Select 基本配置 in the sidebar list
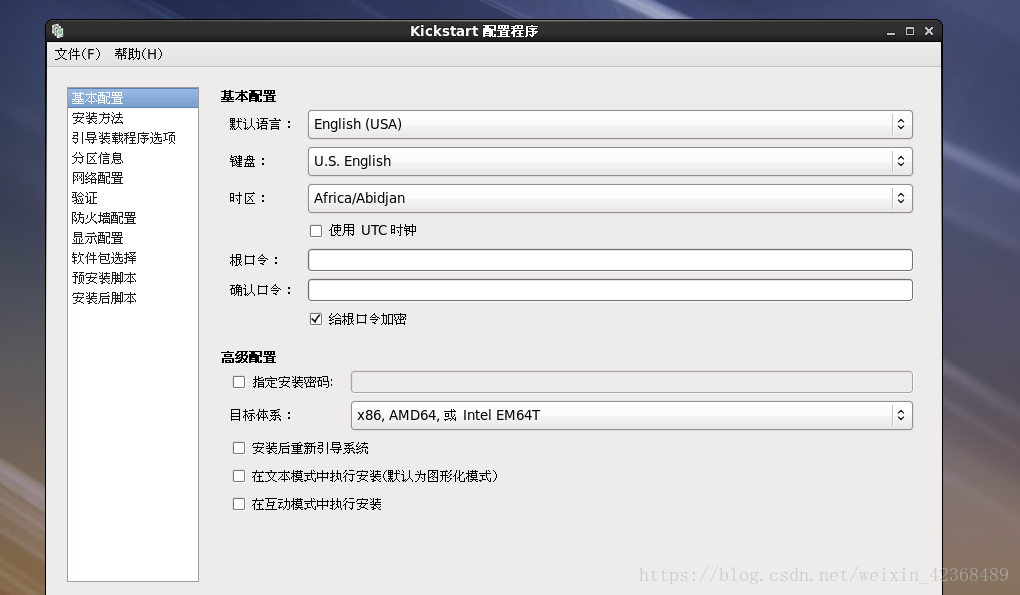The height and width of the screenshot is (595, 1020). [133, 98]
